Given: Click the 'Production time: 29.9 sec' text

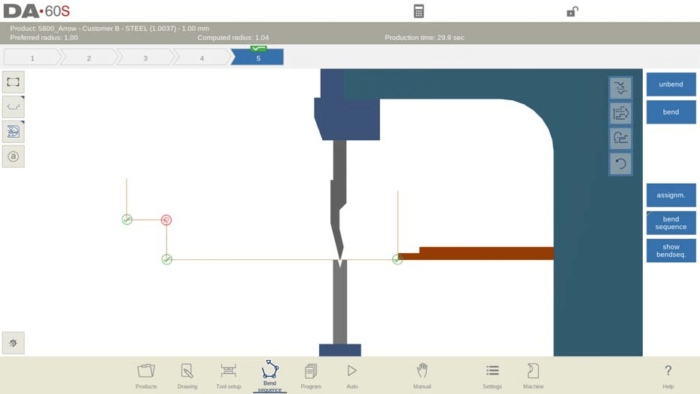Looking at the screenshot, I should pos(424,37).
